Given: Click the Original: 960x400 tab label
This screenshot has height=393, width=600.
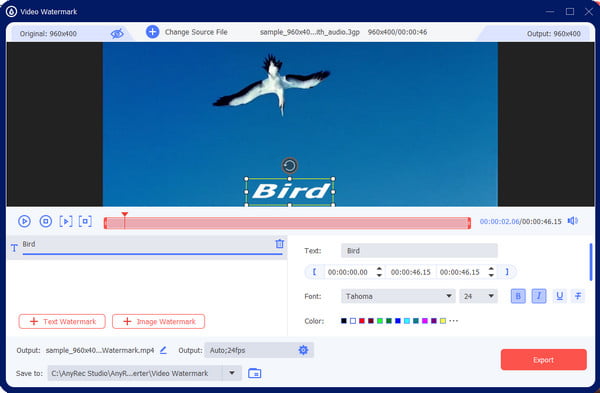Looking at the screenshot, I should [48, 34].
